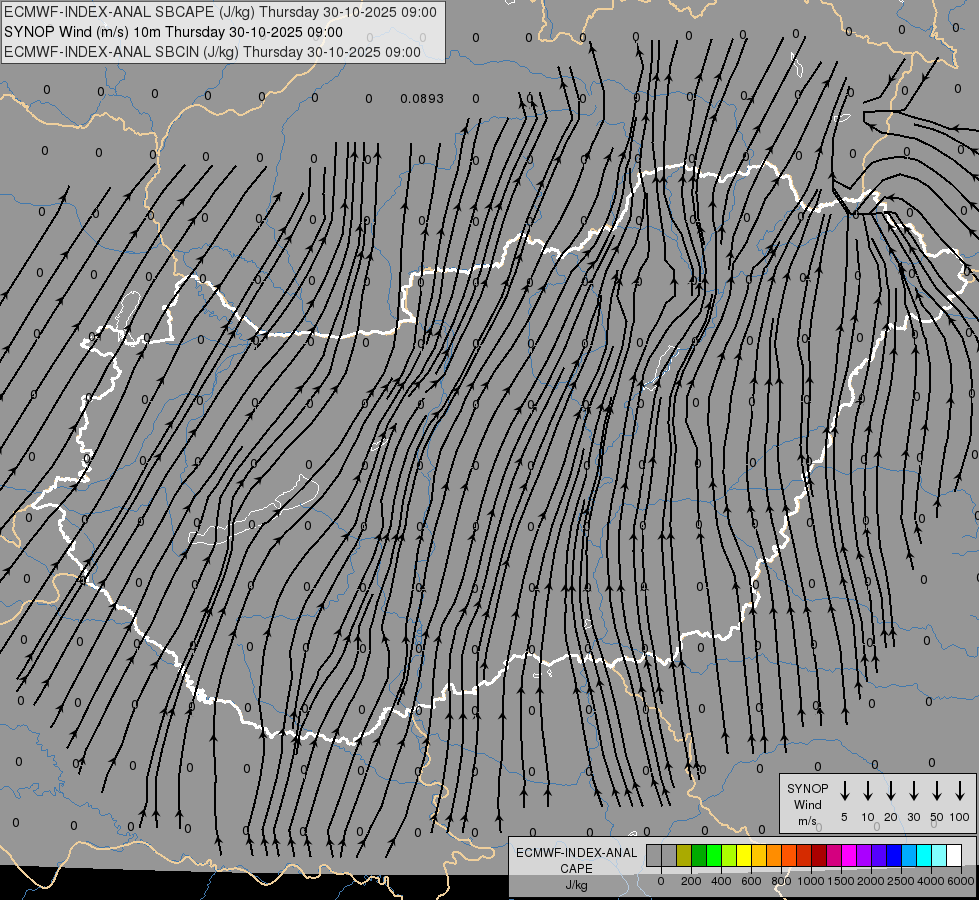Click the ECMWF-INDEX-ANAL SBCIN title line
The image size is (979, 900).
[212, 51]
